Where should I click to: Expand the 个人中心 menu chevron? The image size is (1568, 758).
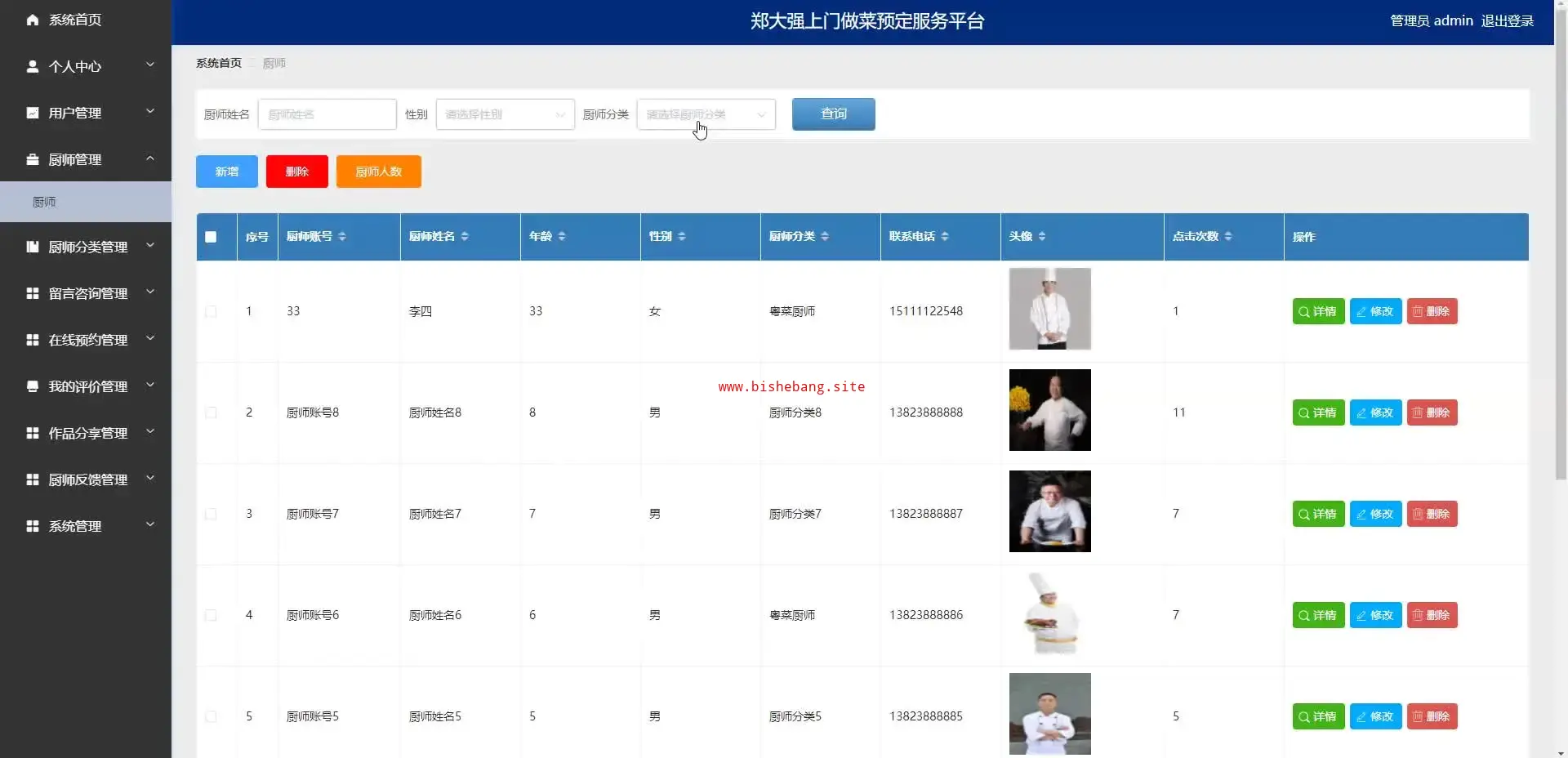[x=150, y=65]
